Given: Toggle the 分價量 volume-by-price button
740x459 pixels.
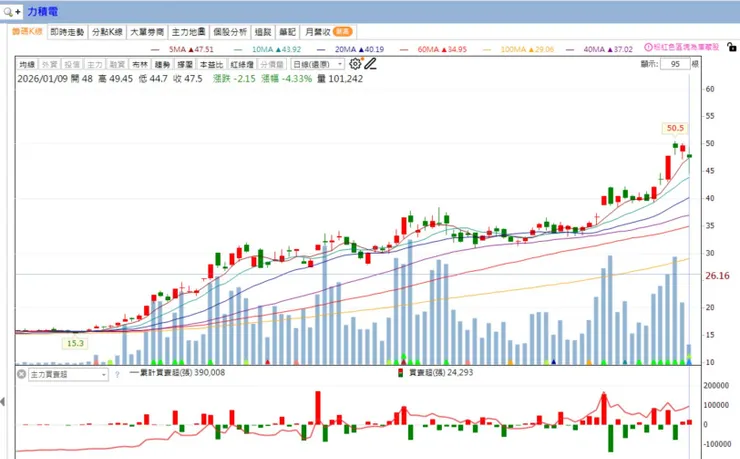Looking at the screenshot, I should [272, 64].
